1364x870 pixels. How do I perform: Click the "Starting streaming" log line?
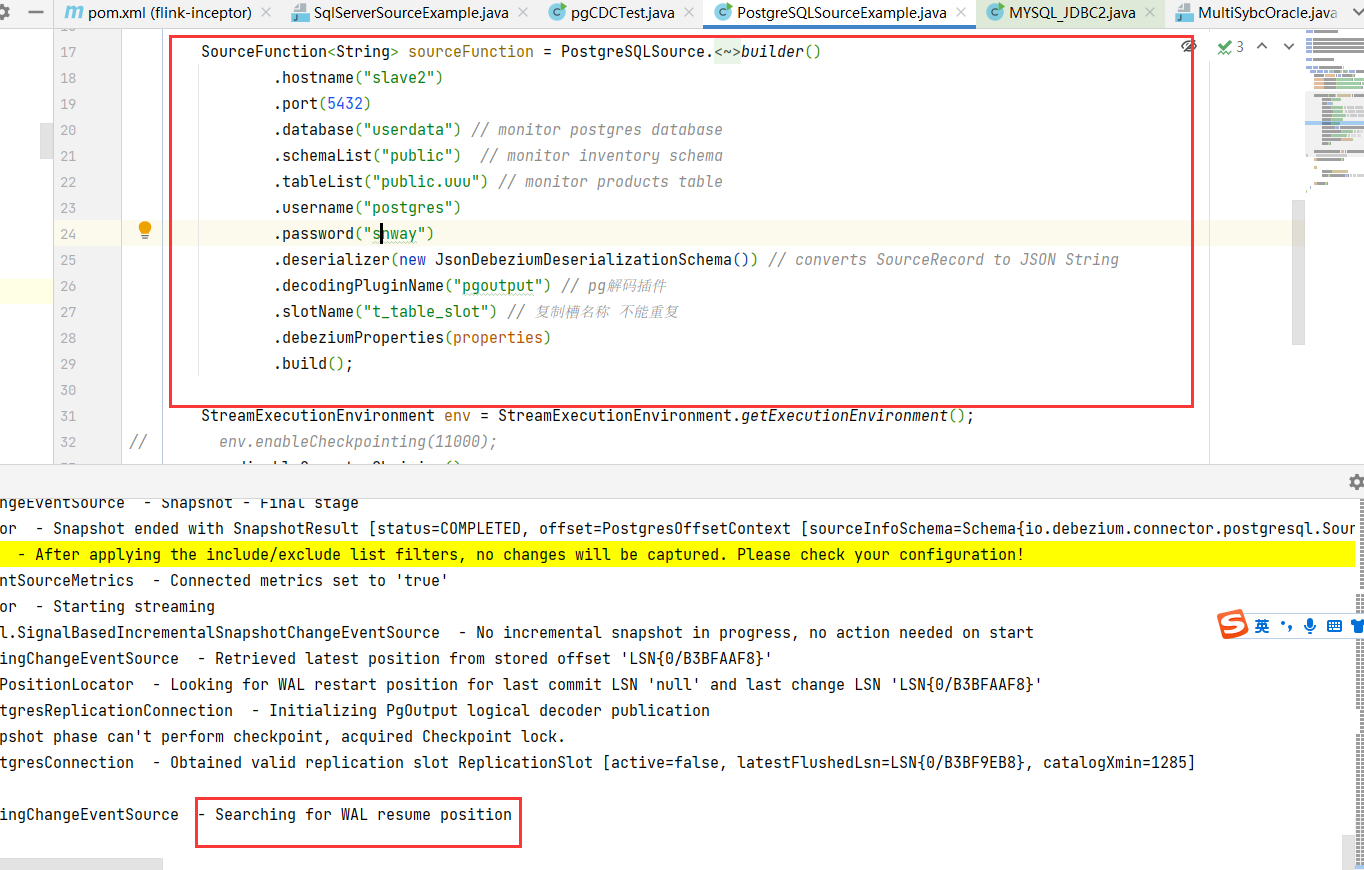[134, 606]
